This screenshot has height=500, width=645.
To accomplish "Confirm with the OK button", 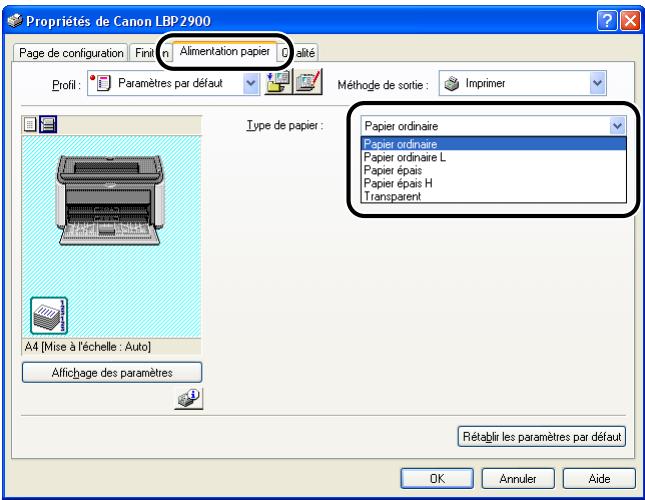I will pyautogui.click(x=437, y=479).
